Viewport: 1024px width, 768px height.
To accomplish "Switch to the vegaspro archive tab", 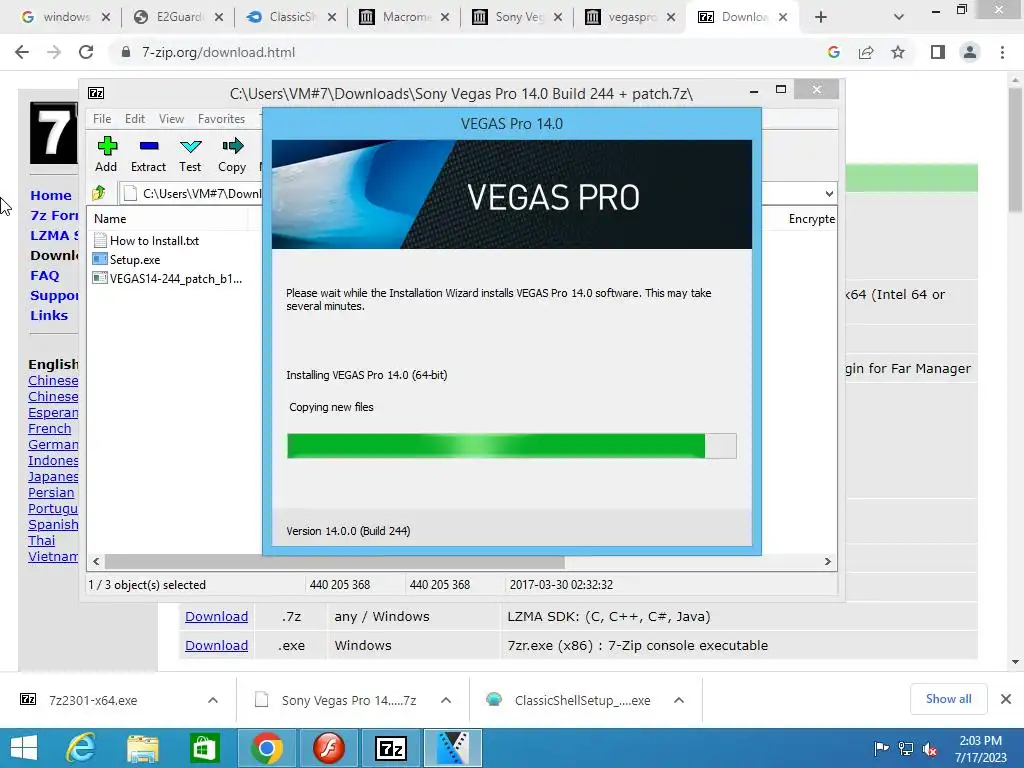I will pyautogui.click(x=622, y=17).
